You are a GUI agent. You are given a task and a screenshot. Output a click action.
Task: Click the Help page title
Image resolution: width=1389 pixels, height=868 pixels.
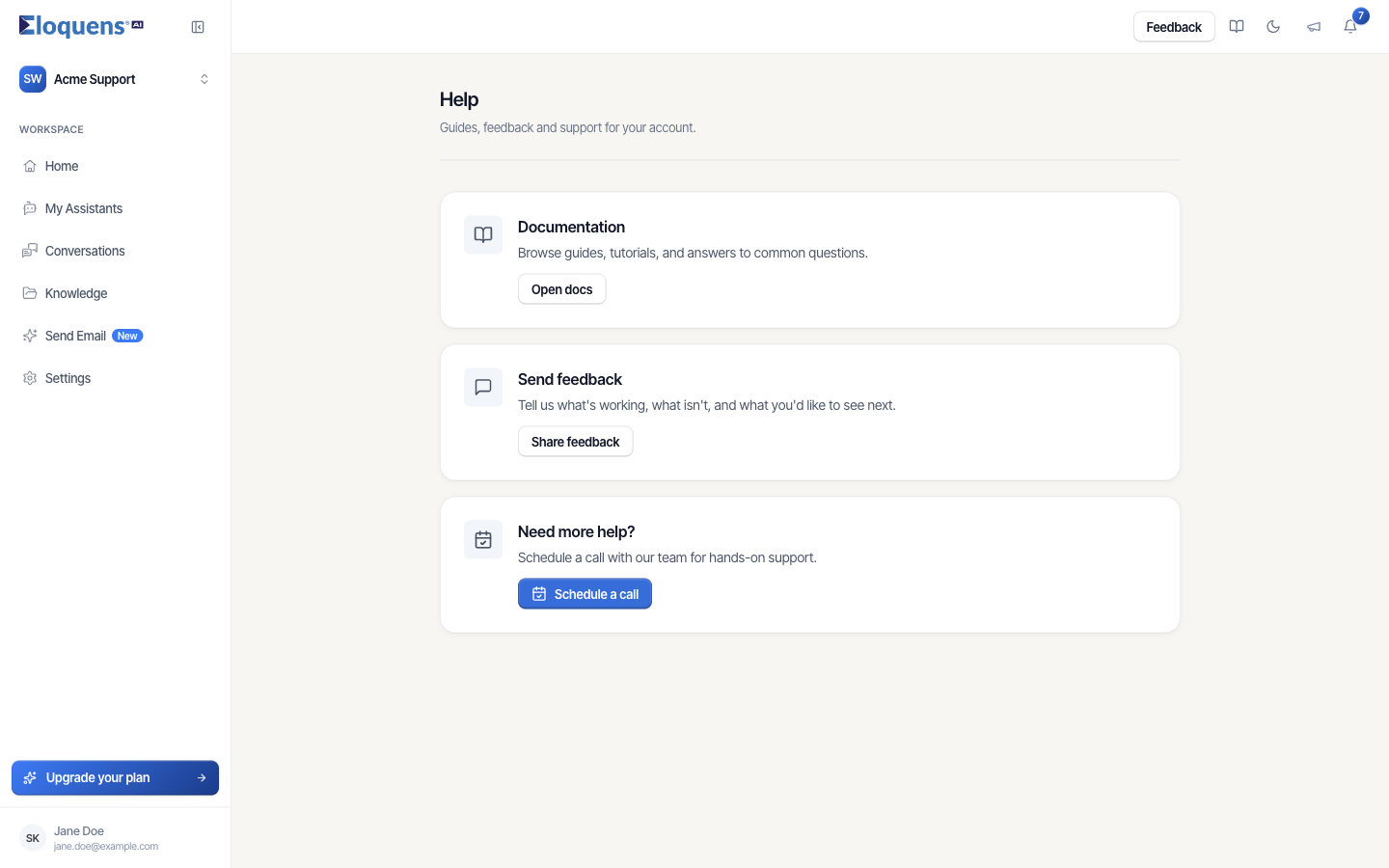click(x=459, y=99)
